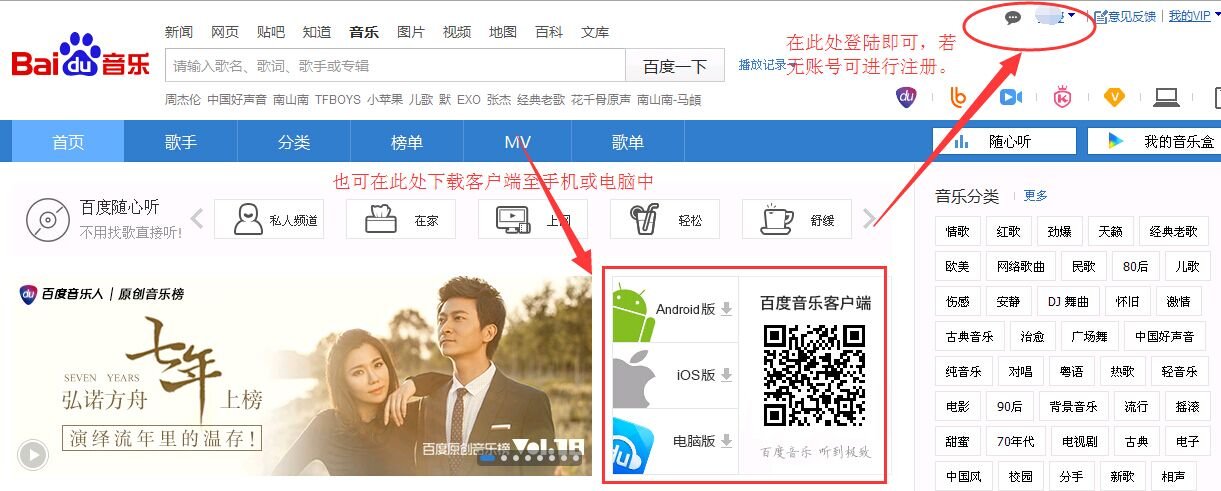Open the message bubble icon near username

click(x=1012, y=17)
